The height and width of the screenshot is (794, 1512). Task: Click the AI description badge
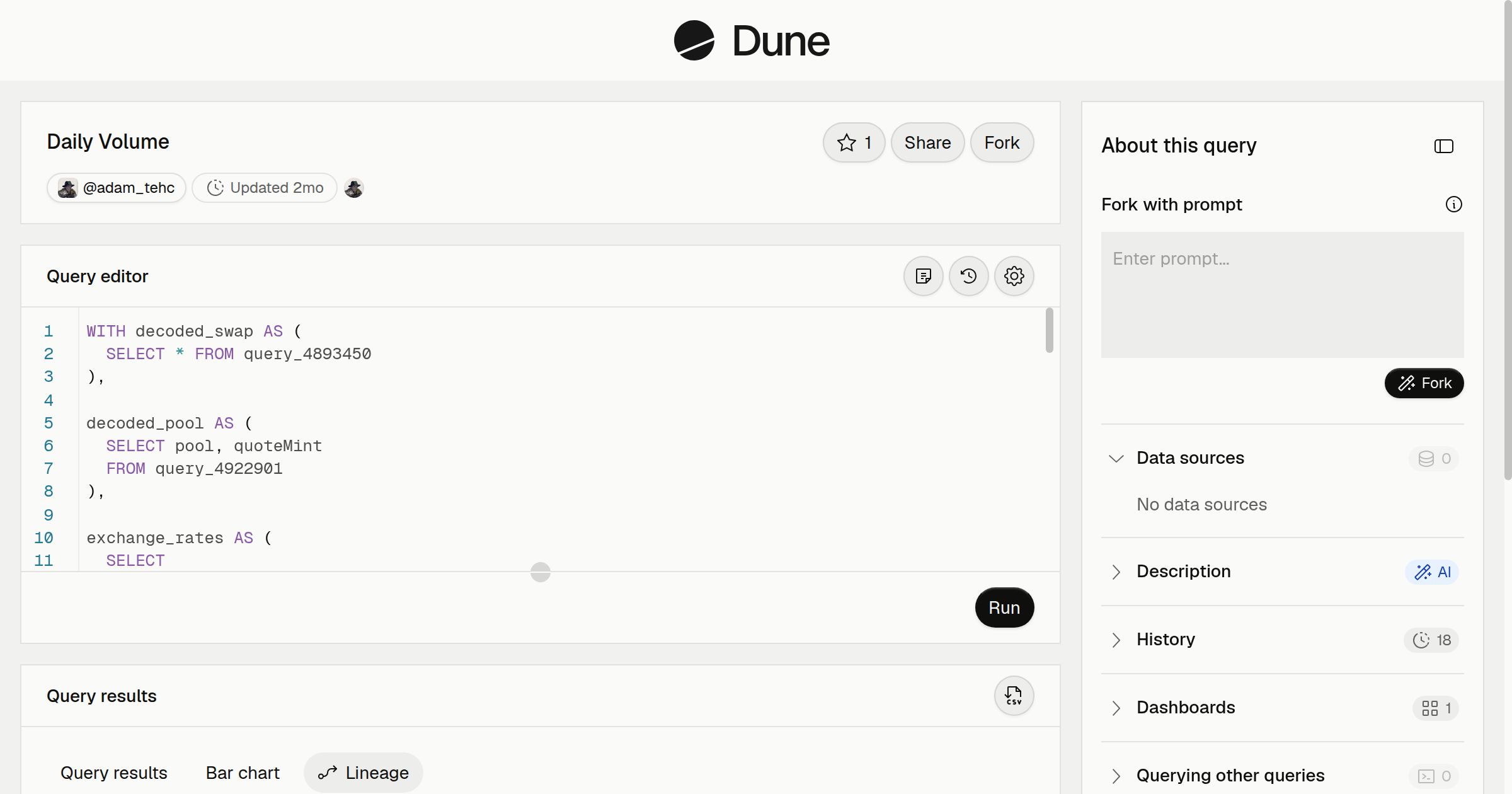click(1432, 572)
